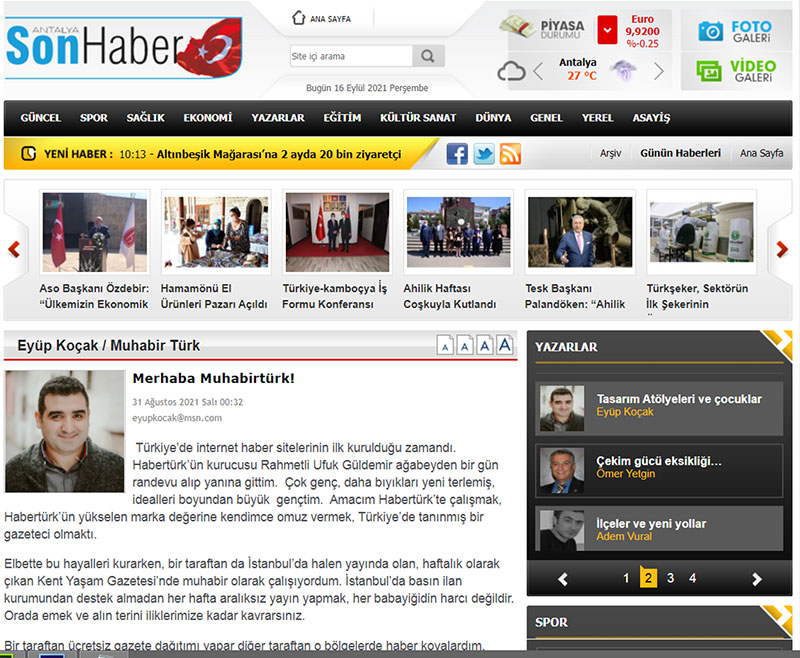
Task: Go to Yazarlar page 1
Action: click(626, 578)
